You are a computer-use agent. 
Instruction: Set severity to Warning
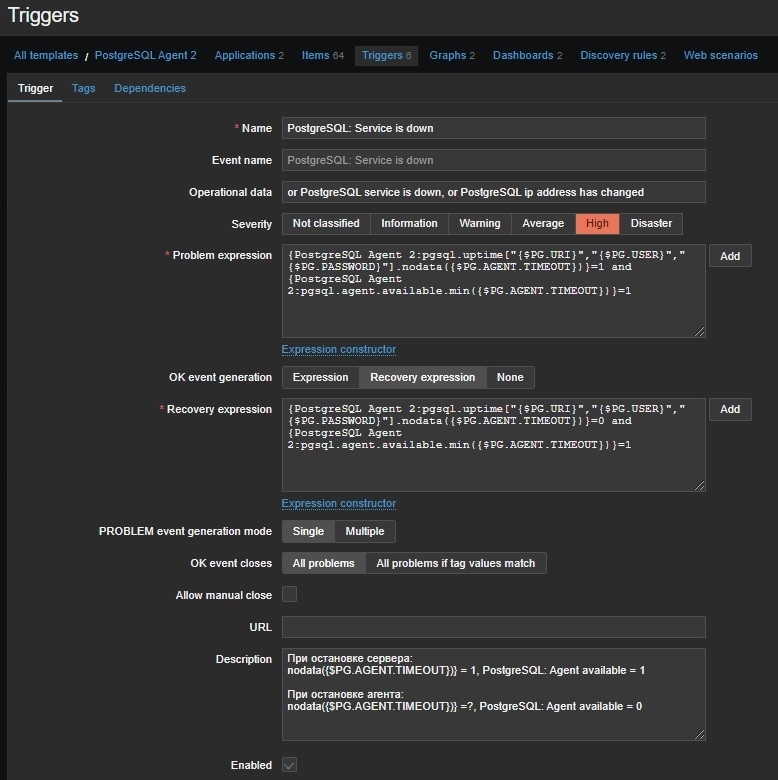[480, 223]
